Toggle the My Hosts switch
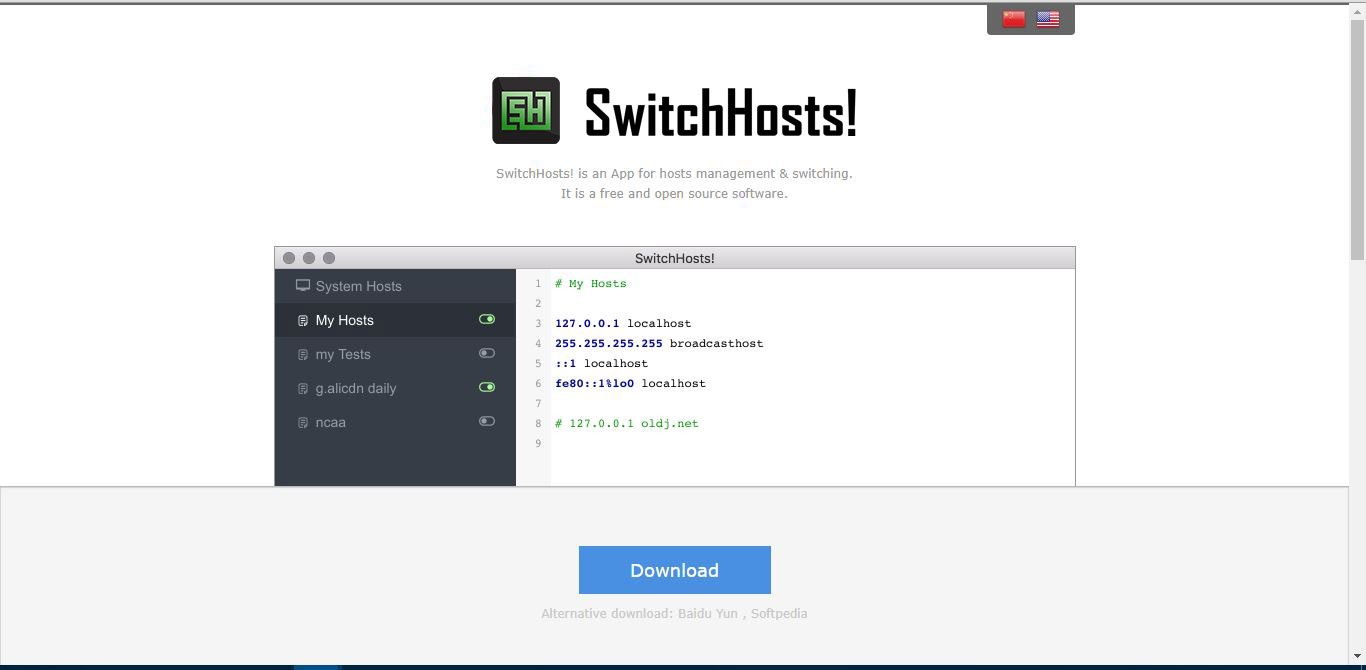Viewport: 1366px width, 670px height. (x=487, y=319)
